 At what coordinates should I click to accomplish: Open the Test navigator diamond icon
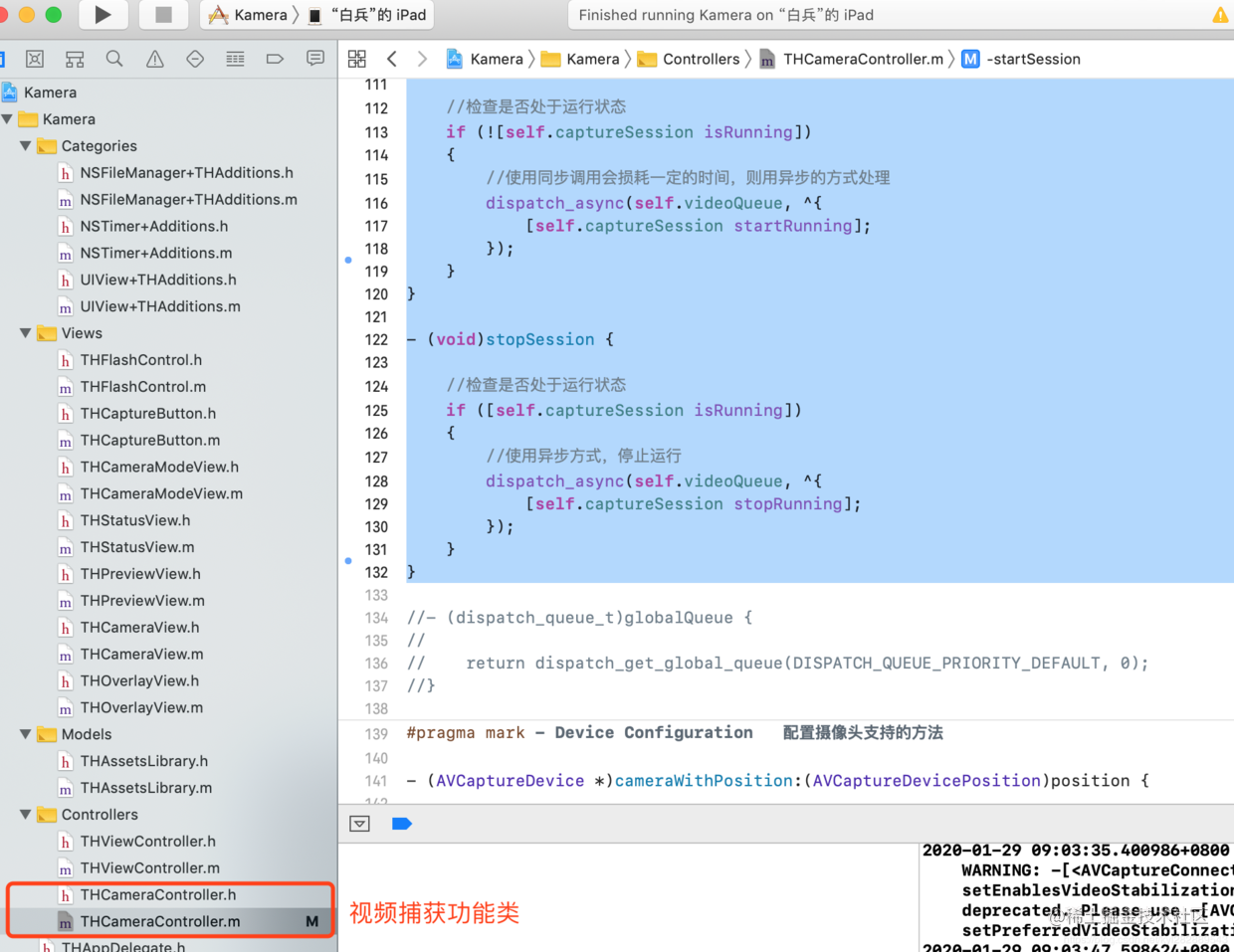coord(194,59)
